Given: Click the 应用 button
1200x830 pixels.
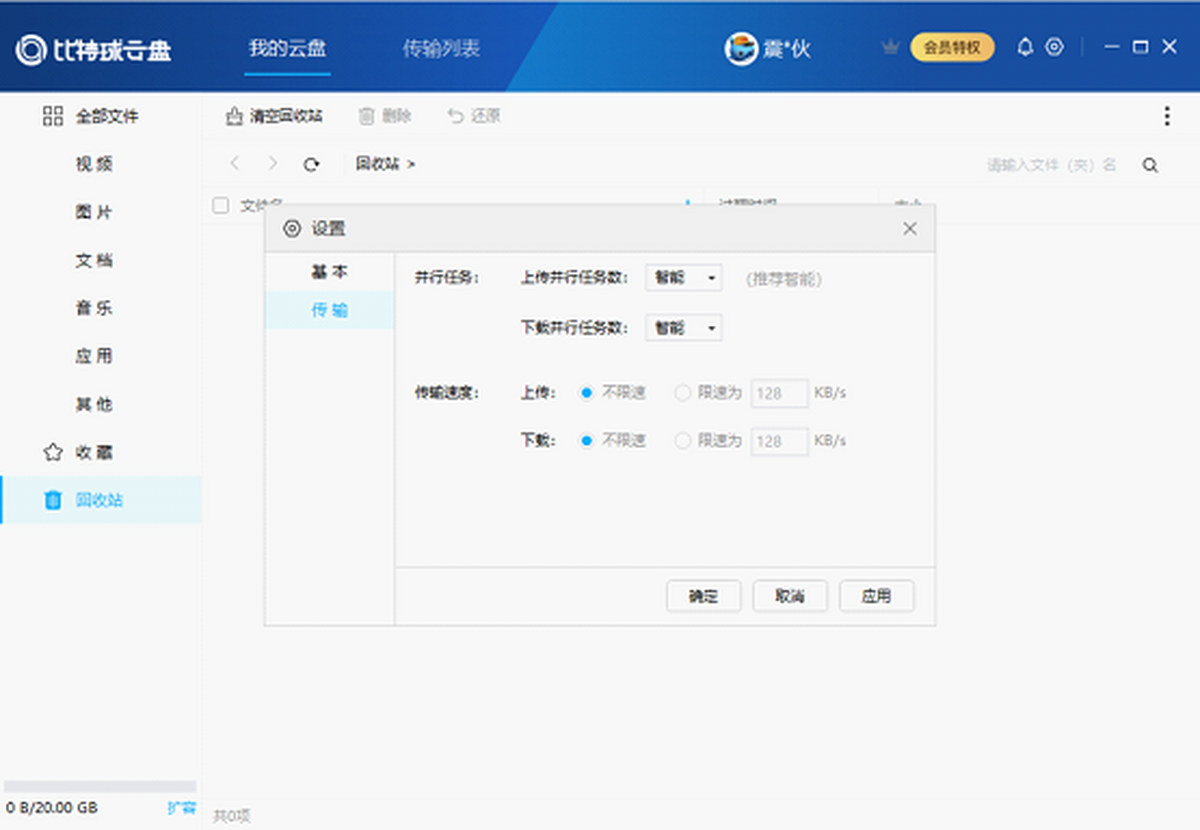Looking at the screenshot, I should pyautogui.click(x=876, y=596).
